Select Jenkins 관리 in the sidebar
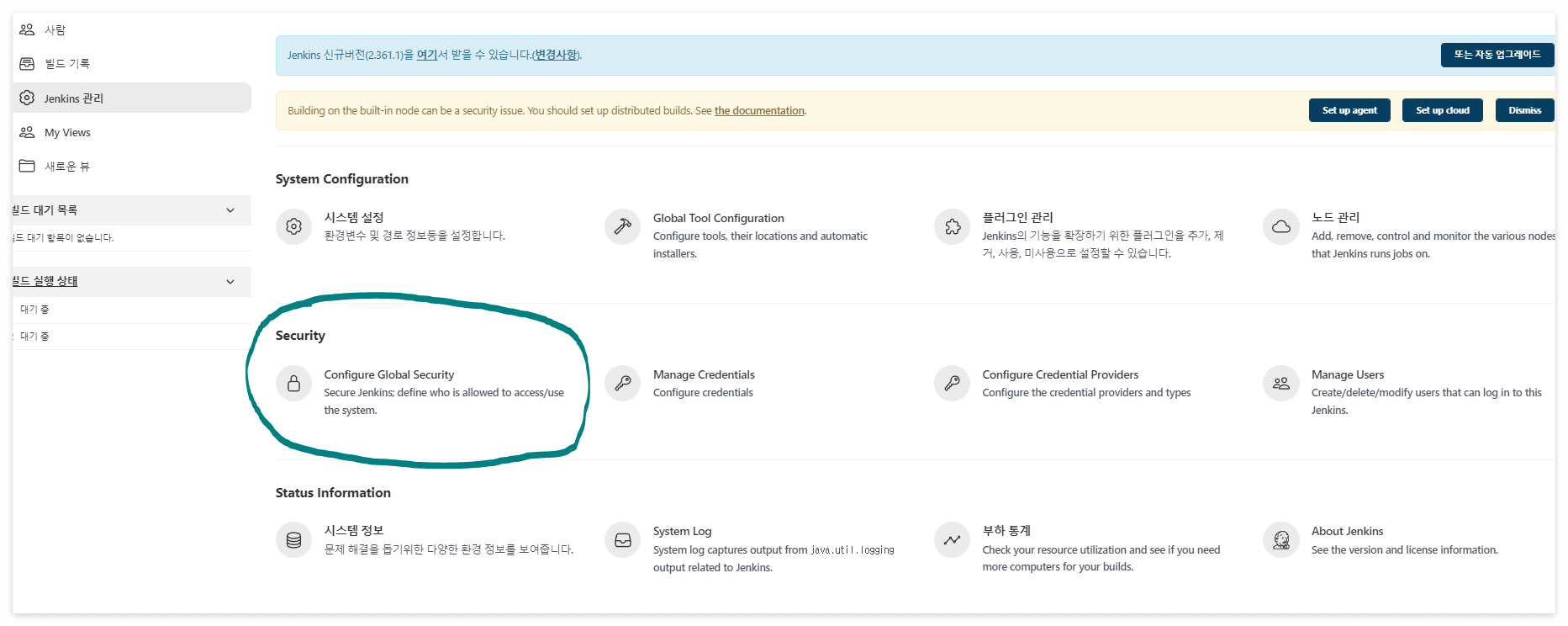This screenshot has width=1568, height=626. pyautogui.click(x=132, y=98)
